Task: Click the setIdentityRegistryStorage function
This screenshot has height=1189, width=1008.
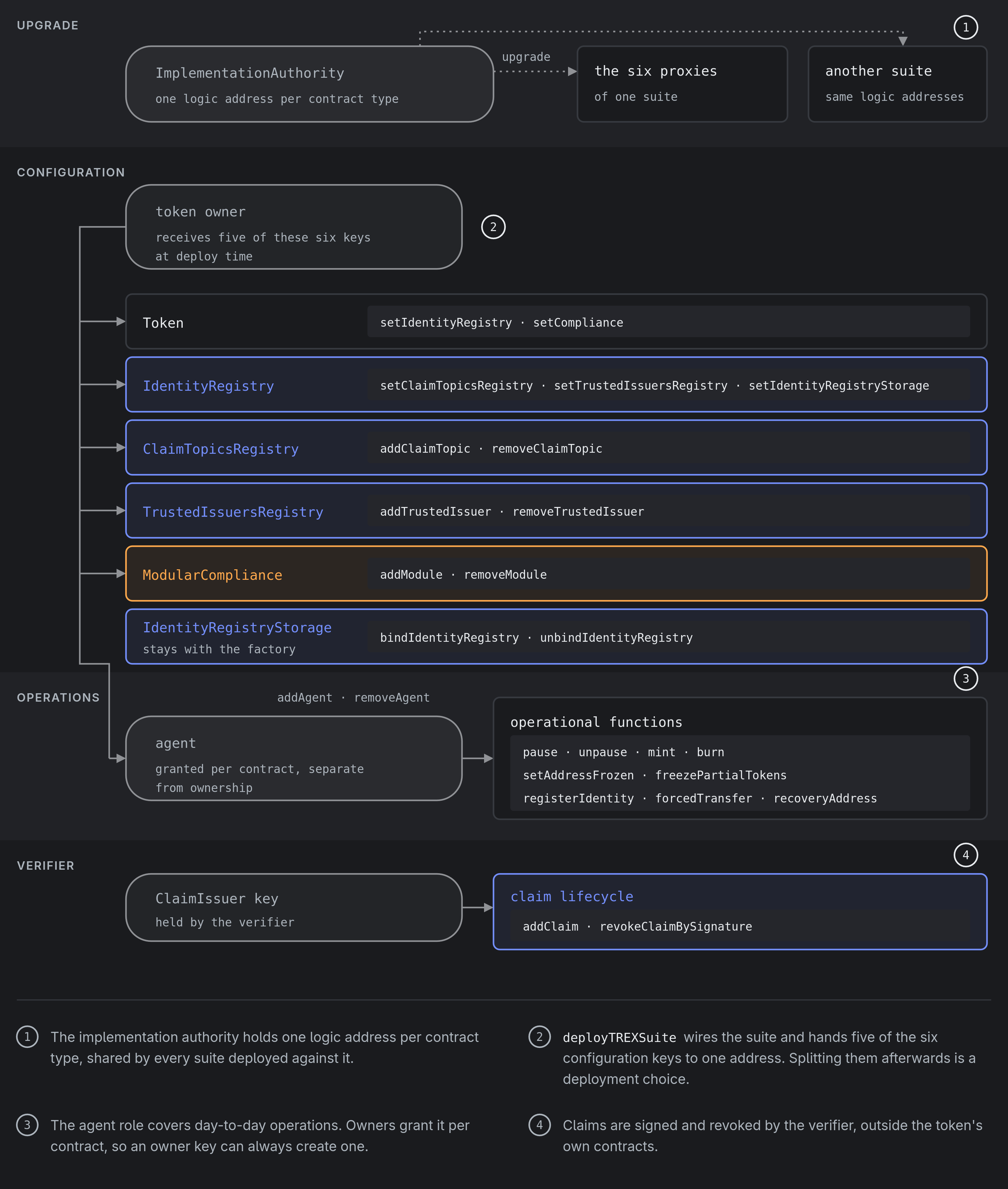Action: (x=838, y=385)
